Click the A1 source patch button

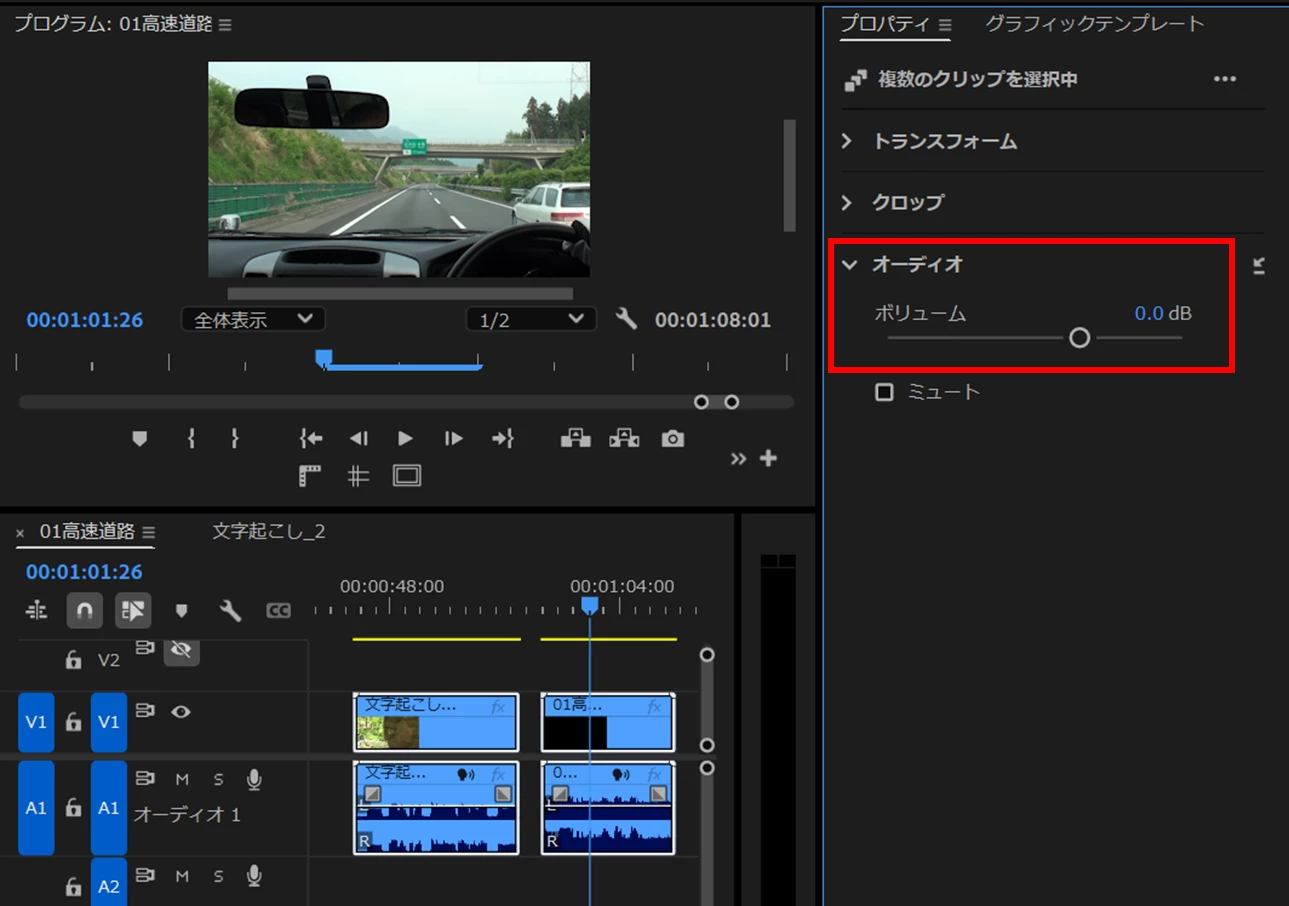click(36, 807)
